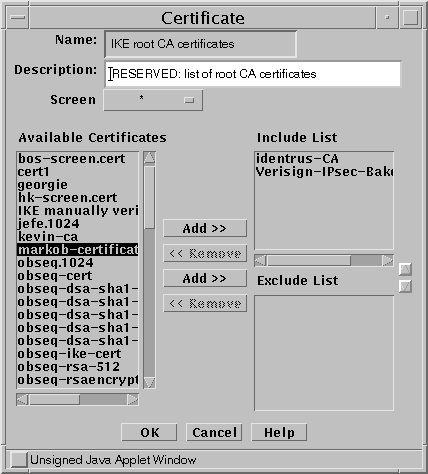Click horizontal scrollbar thumb under Include List

point(309,260)
